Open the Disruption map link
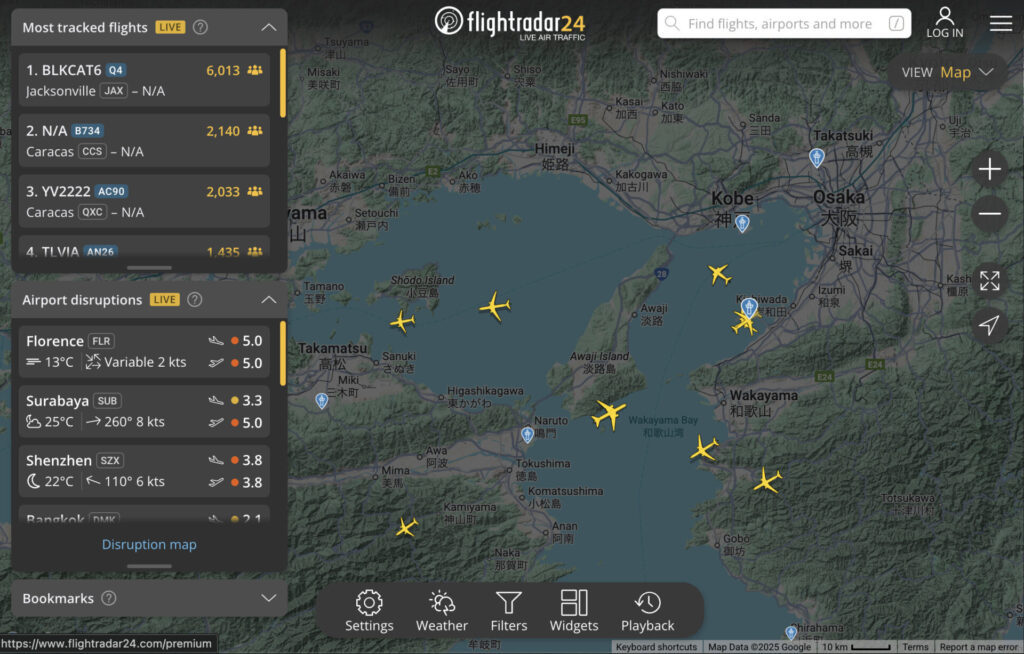Viewport: 1024px width, 654px height. pyautogui.click(x=148, y=544)
